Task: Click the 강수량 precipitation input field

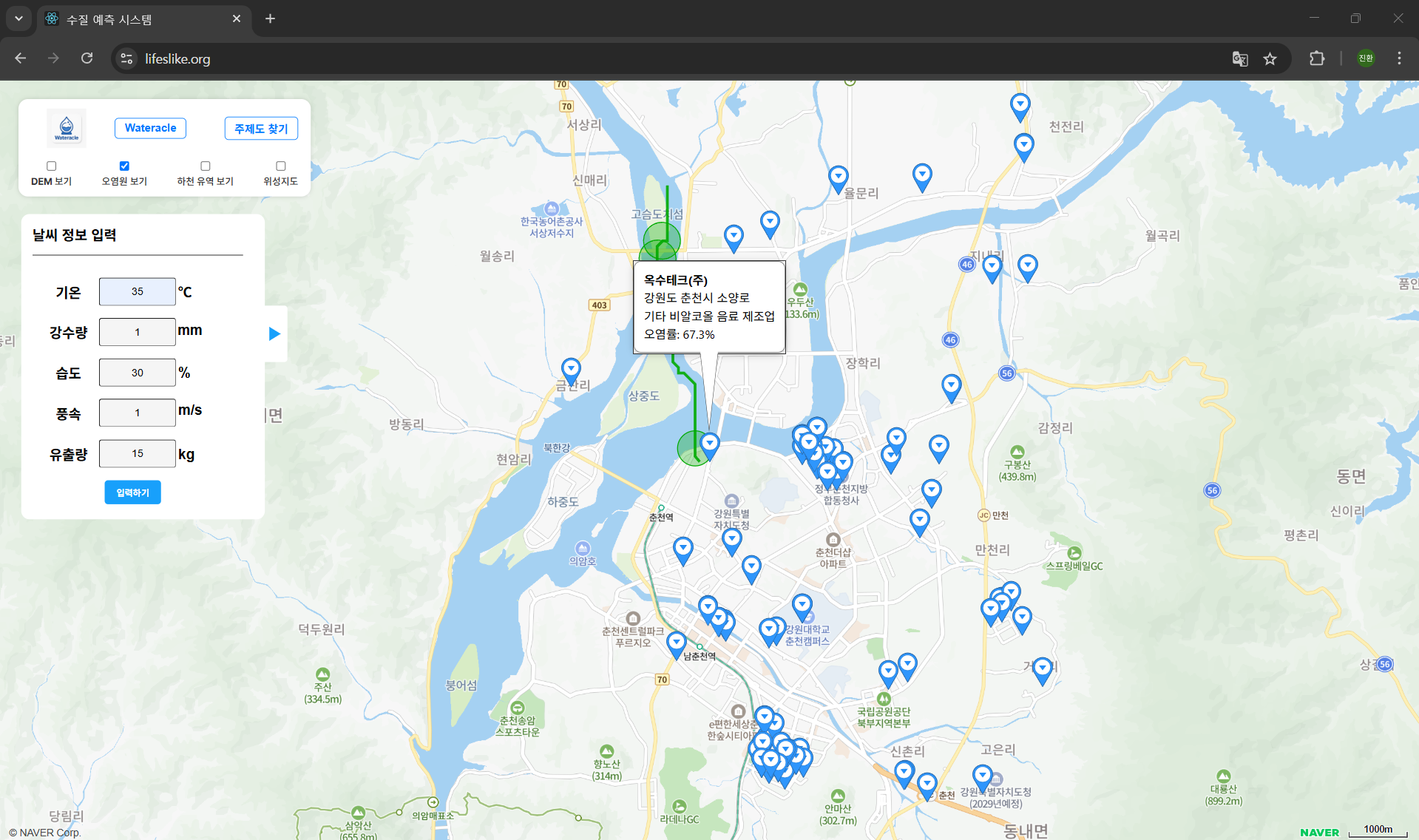Action: pyautogui.click(x=138, y=332)
